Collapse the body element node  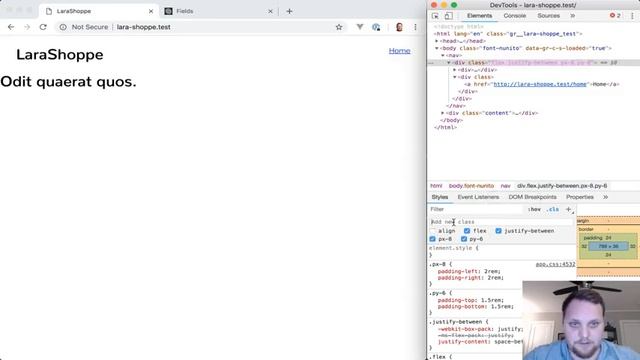tap(436, 49)
